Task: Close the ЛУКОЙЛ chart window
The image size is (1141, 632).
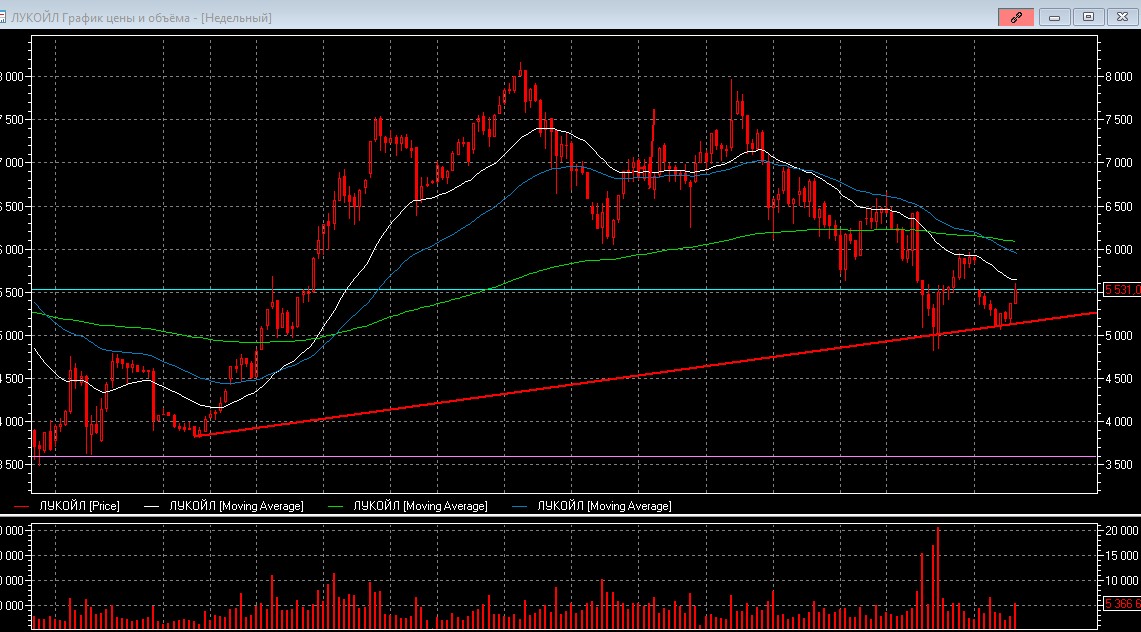Action: click(1123, 17)
